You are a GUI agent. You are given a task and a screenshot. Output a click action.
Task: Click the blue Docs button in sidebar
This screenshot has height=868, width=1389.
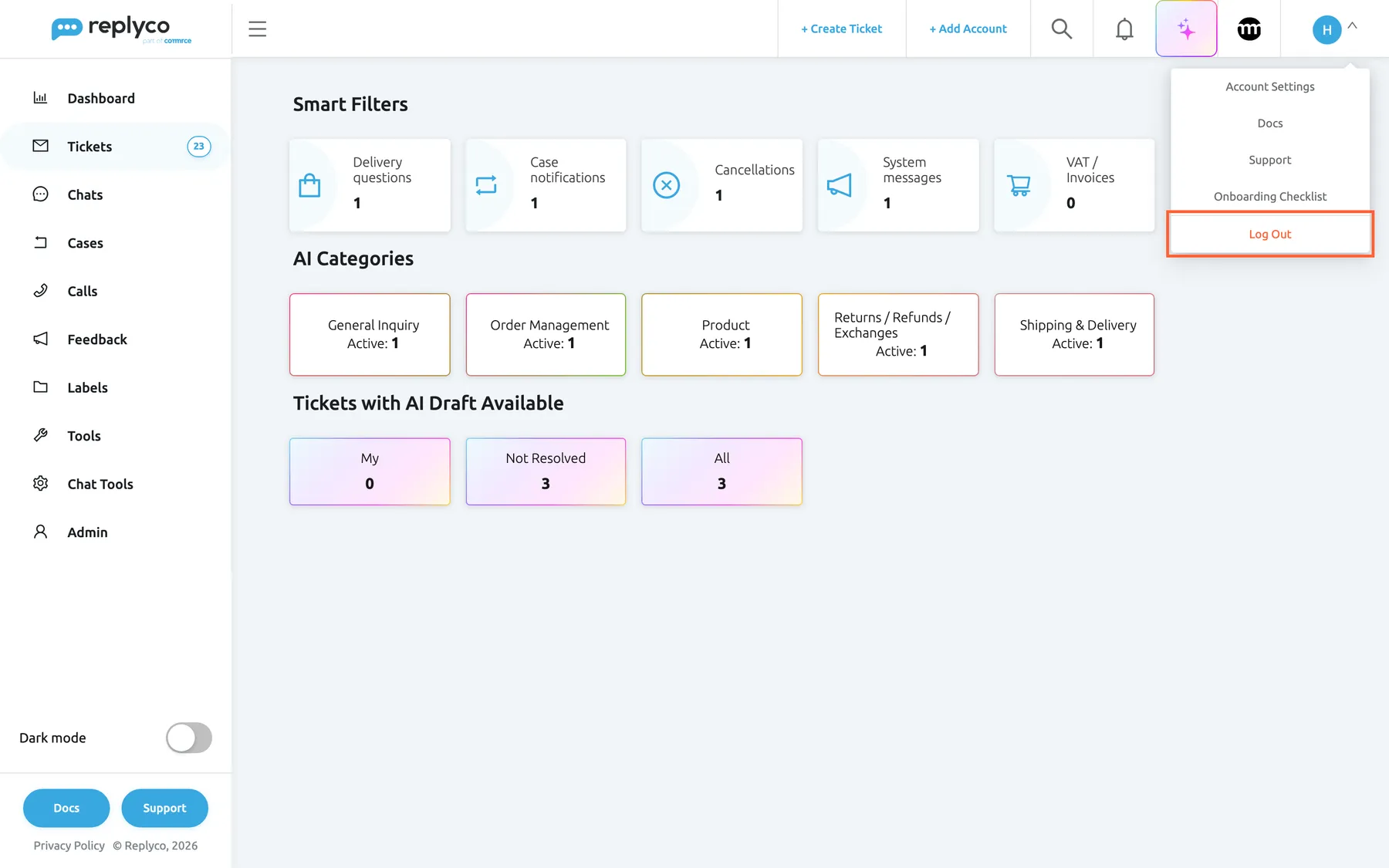pyautogui.click(x=66, y=808)
